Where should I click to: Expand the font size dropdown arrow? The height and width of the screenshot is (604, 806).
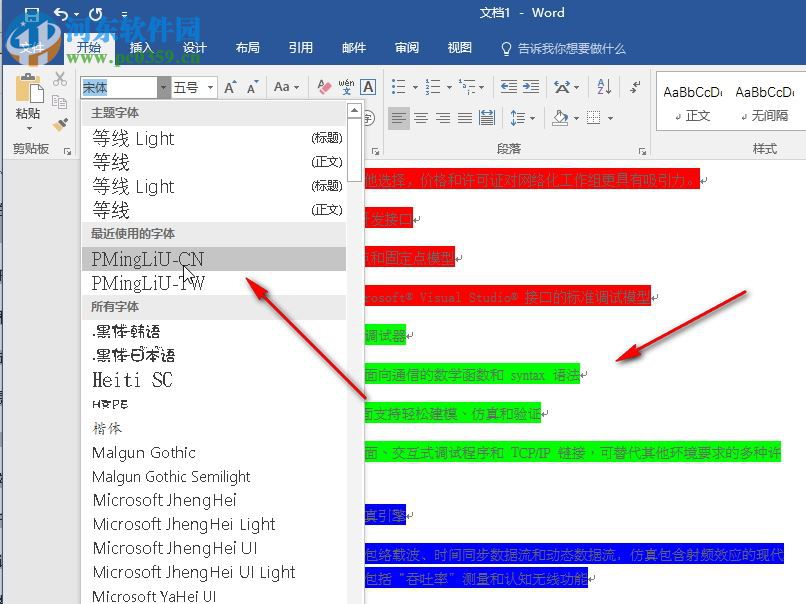210,87
